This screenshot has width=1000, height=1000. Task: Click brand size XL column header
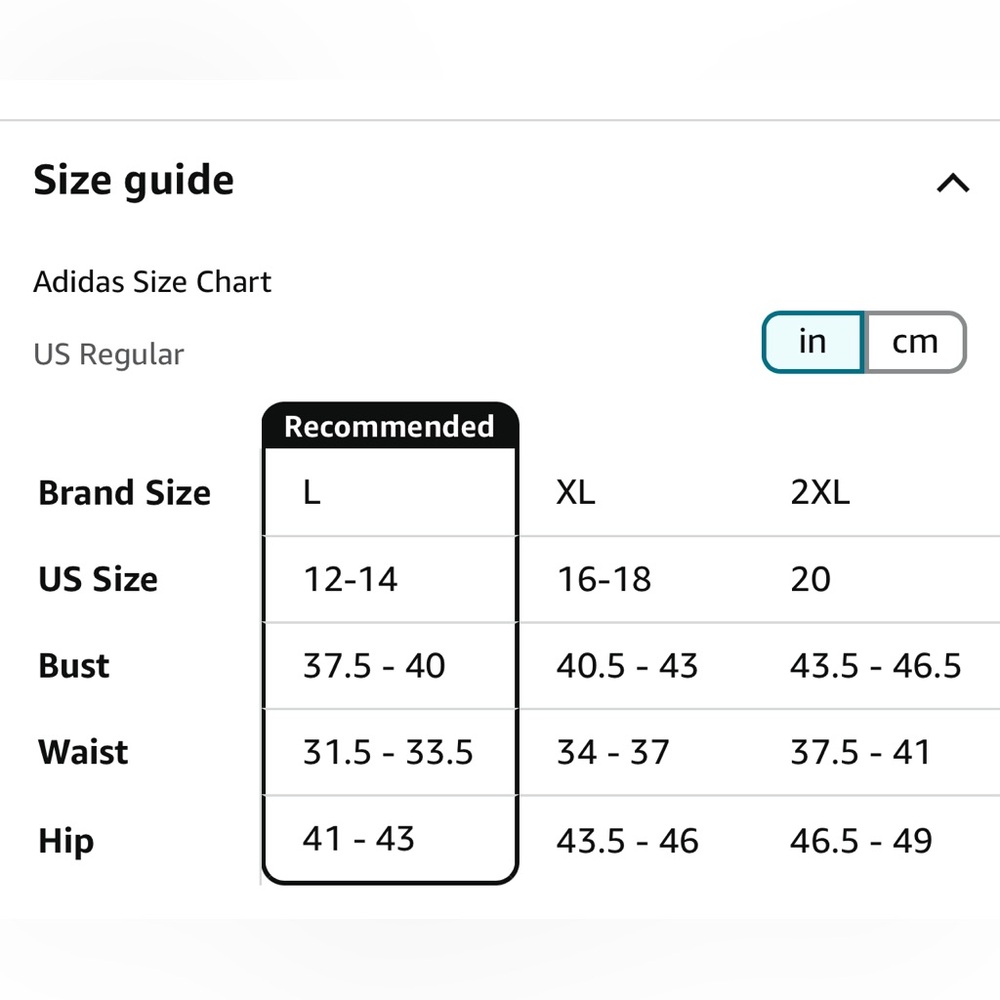pos(575,493)
